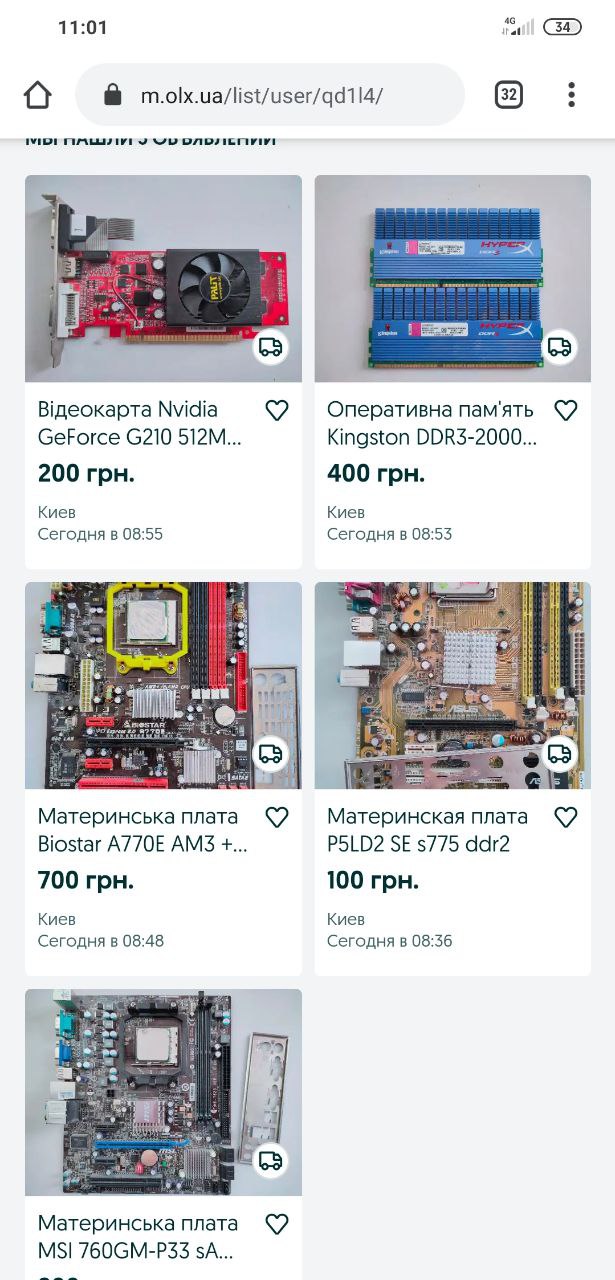The image size is (615, 1280).
Task: Tap delivery truck icon on GeForce card photo
Action: pos(270,347)
